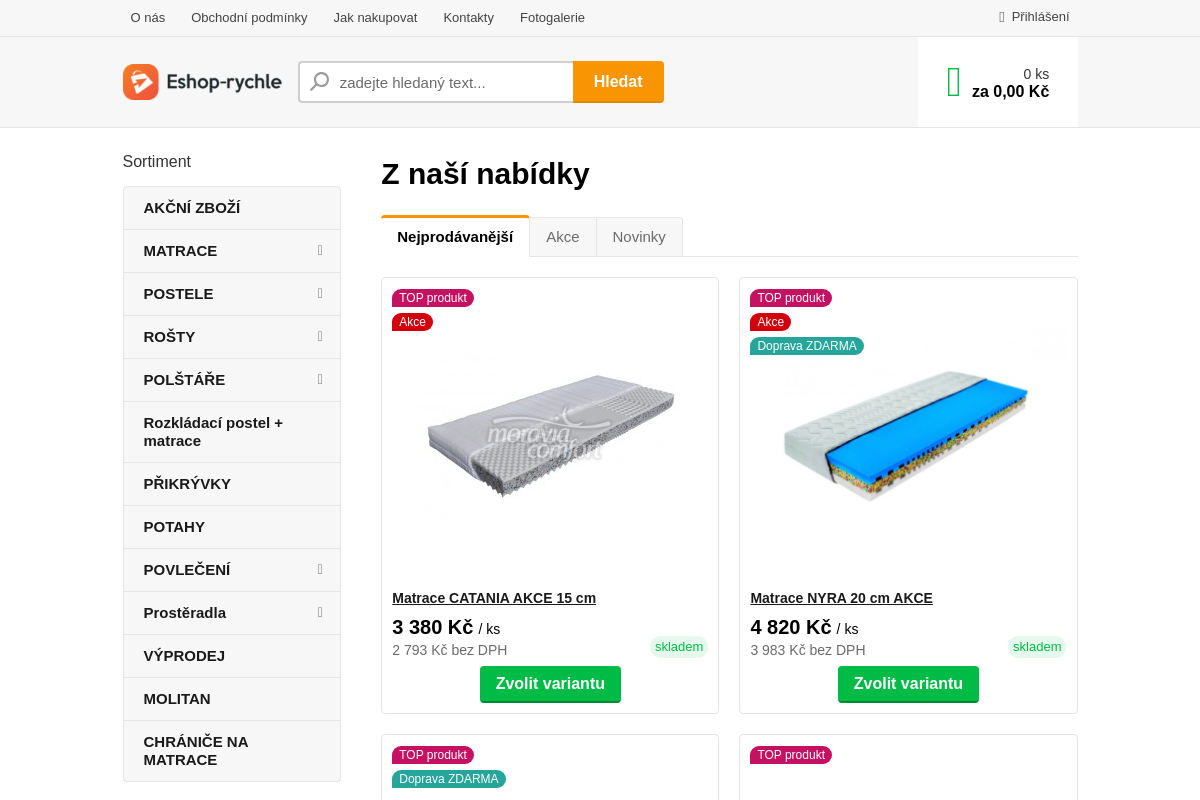
Task: Open the green shopping cart icon
Action: point(952,80)
